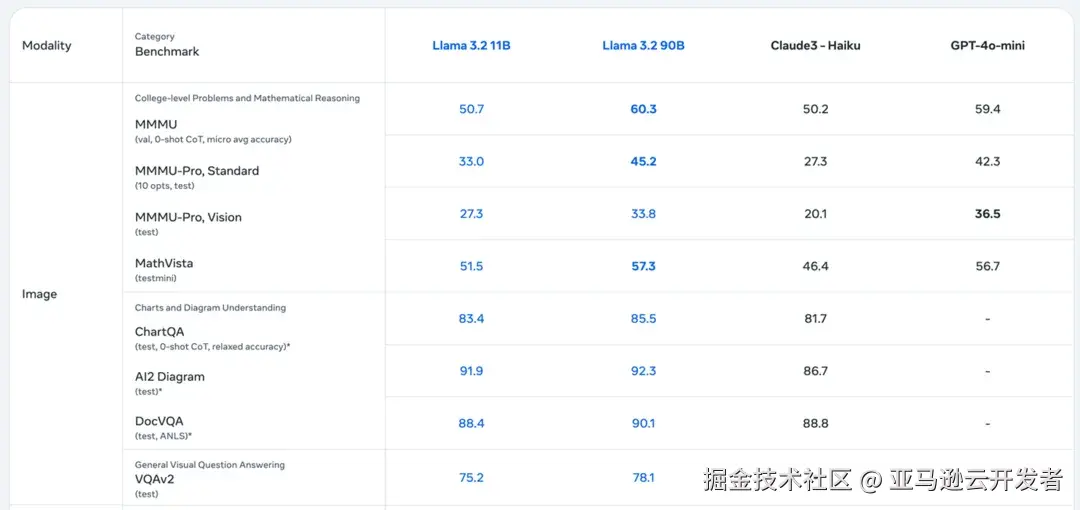Viewport: 1080px width, 510px height.
Task: Click the VQAv2 score 75.2
Action: [471, 478]
